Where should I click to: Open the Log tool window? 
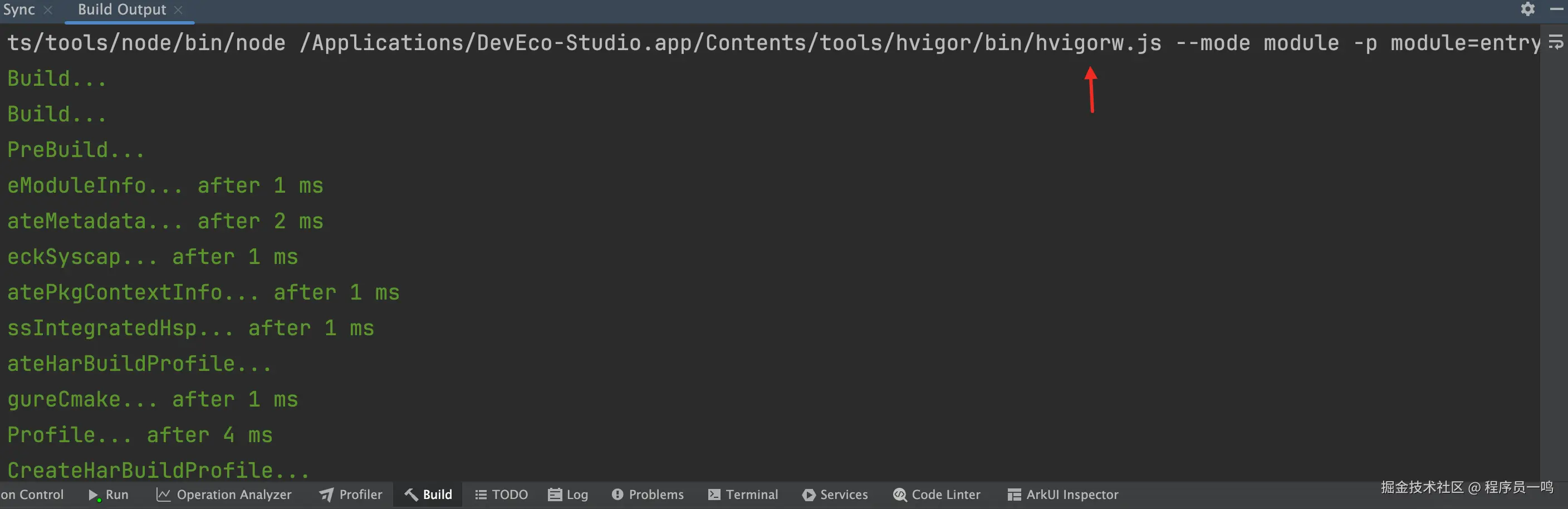pyautogui.click(x=568, y=495)
